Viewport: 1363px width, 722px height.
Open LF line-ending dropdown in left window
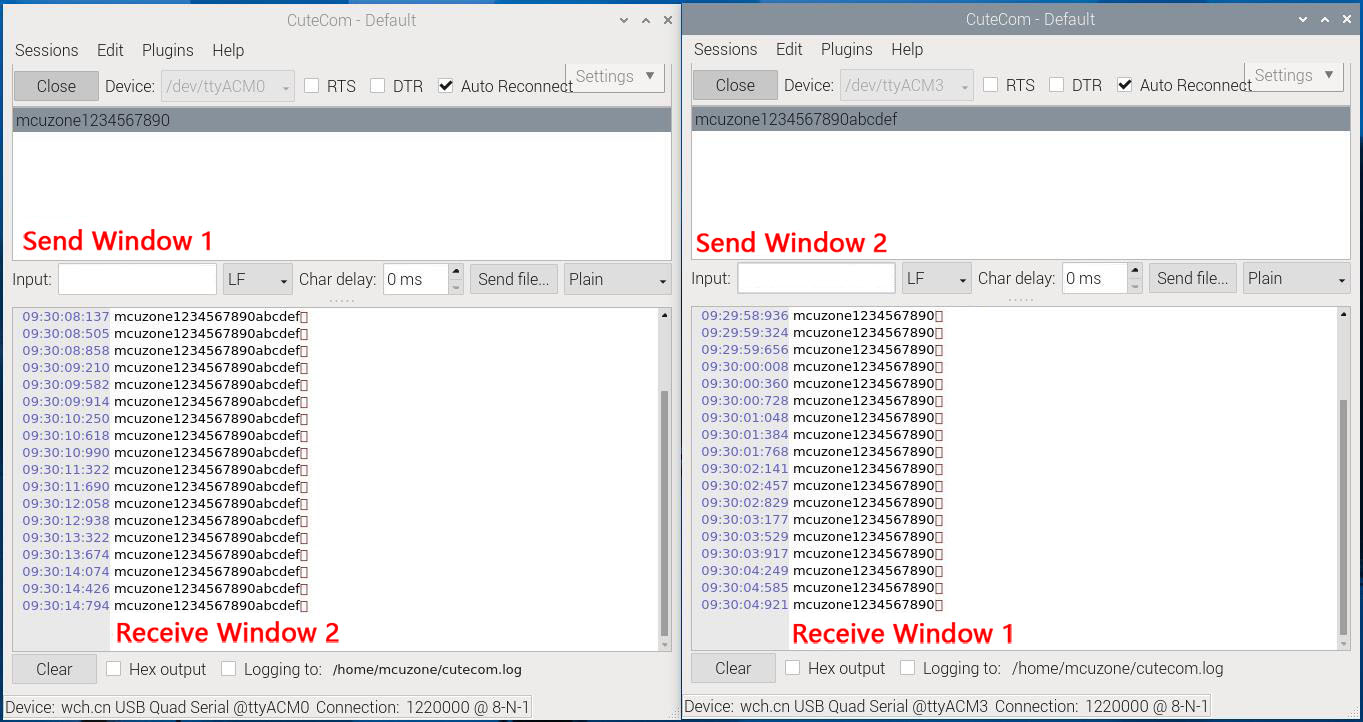pos(258,279)
